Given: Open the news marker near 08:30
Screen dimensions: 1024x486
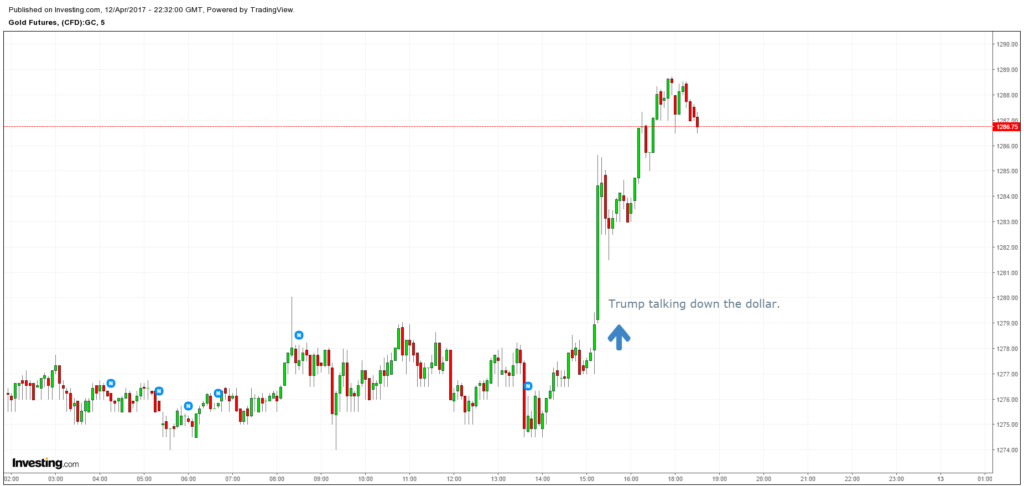Looking at the screenshot, I should 299,335.
